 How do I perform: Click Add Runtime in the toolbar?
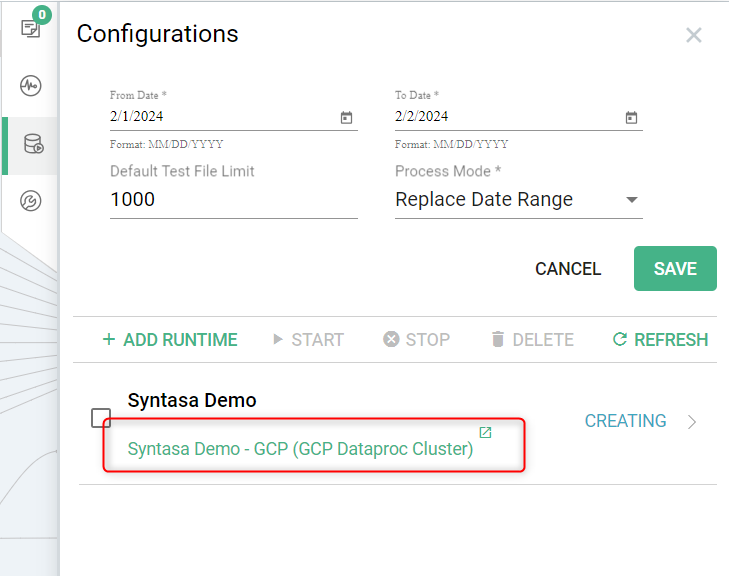(170, 340)
